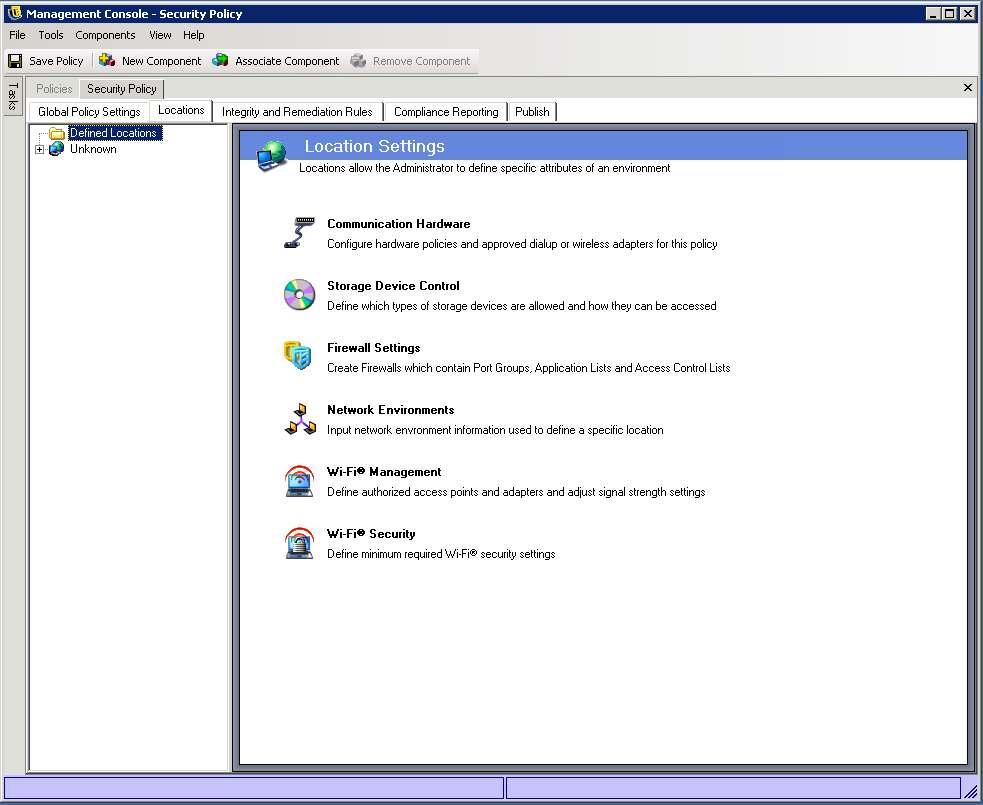Click the Firewall Settings shield icon
Image resolution: width=983 pixels, height=805 pixels.
tap(298, 355)
